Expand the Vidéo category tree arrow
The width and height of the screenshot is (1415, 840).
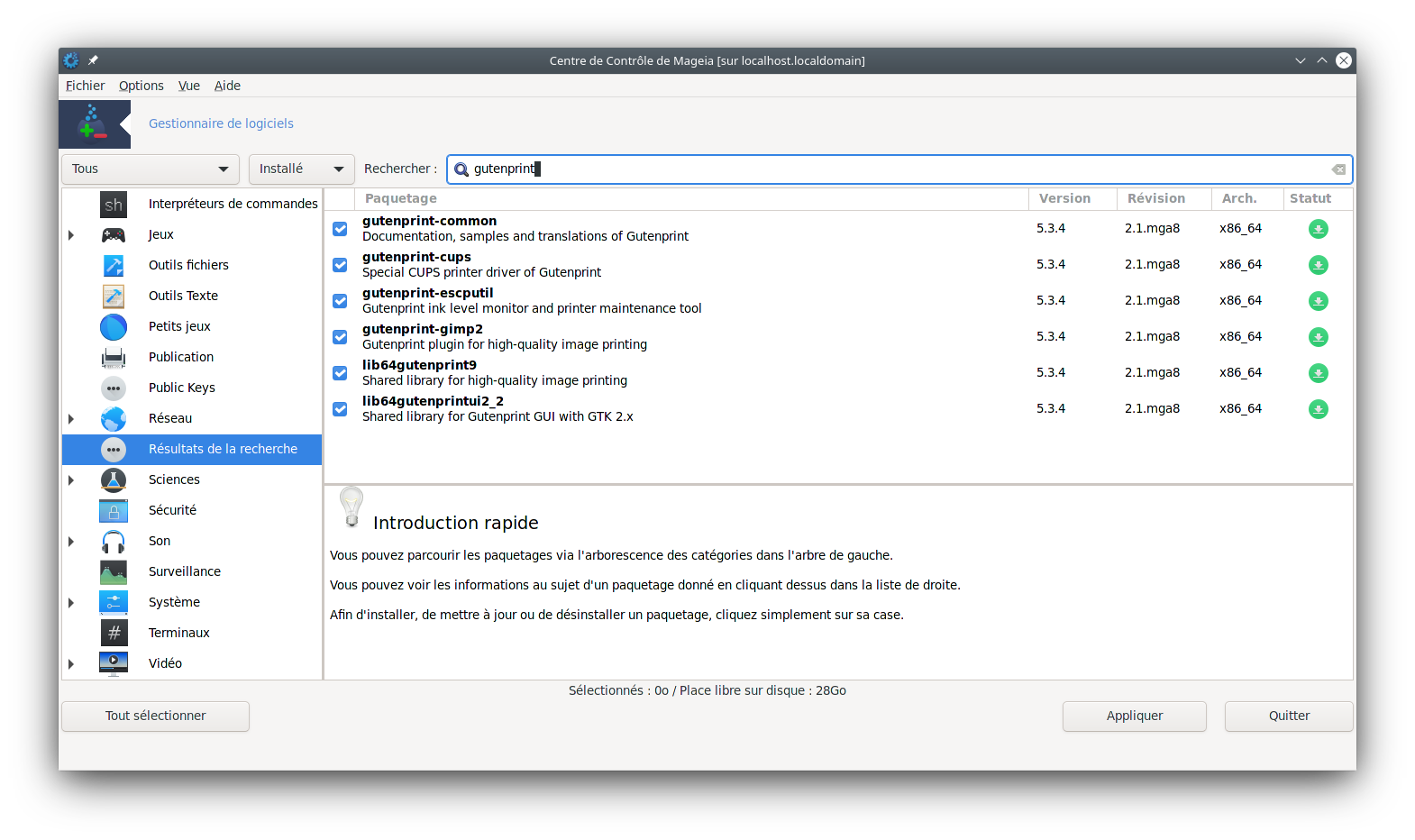click(71, 664)
